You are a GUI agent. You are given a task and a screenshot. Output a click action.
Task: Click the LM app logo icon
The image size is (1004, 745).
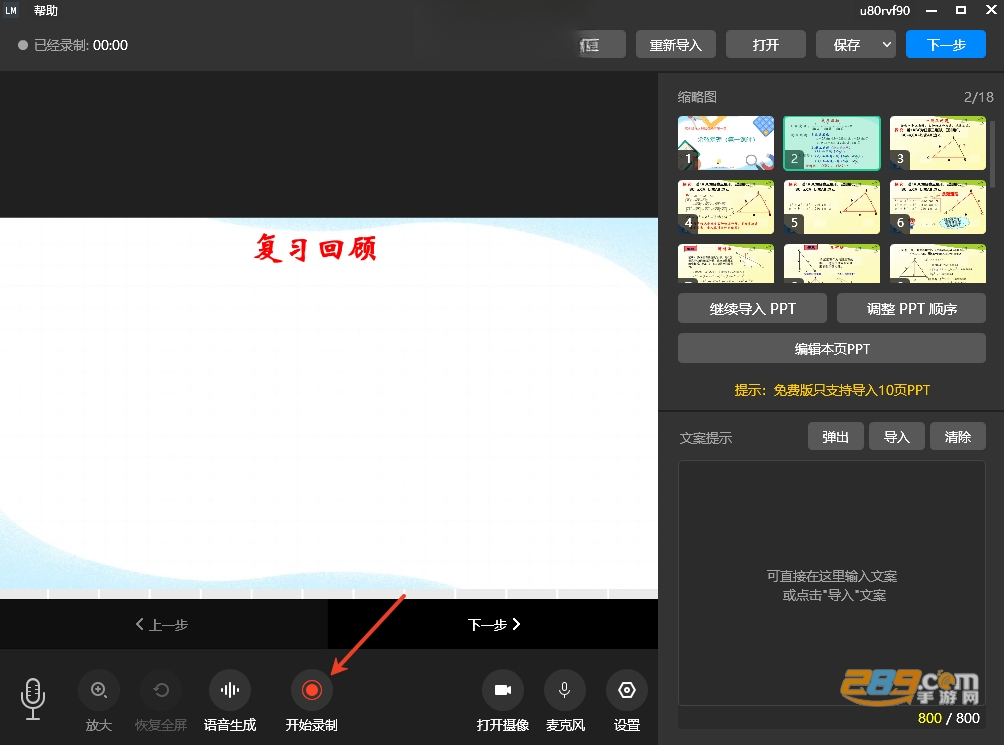[x=11, y=10]
